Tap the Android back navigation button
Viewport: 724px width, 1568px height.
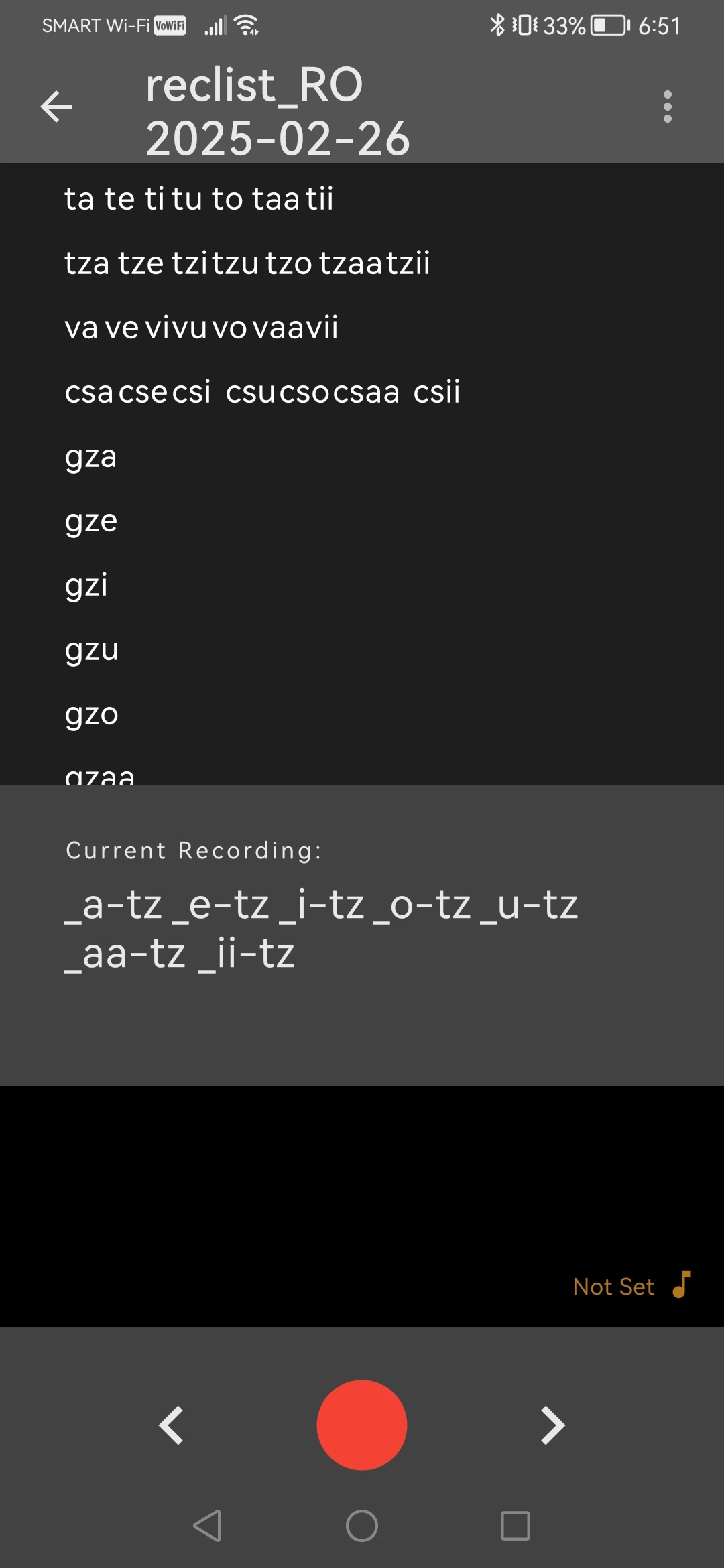click(207, 1526)
